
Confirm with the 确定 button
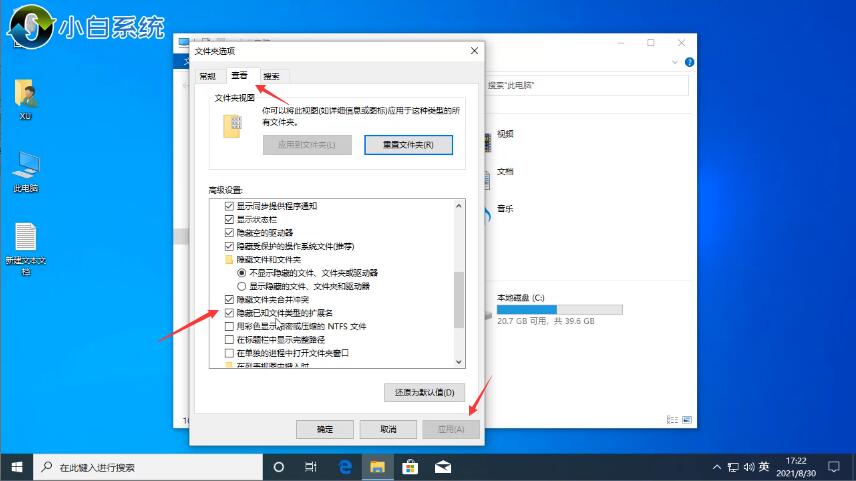coord(325,429)
